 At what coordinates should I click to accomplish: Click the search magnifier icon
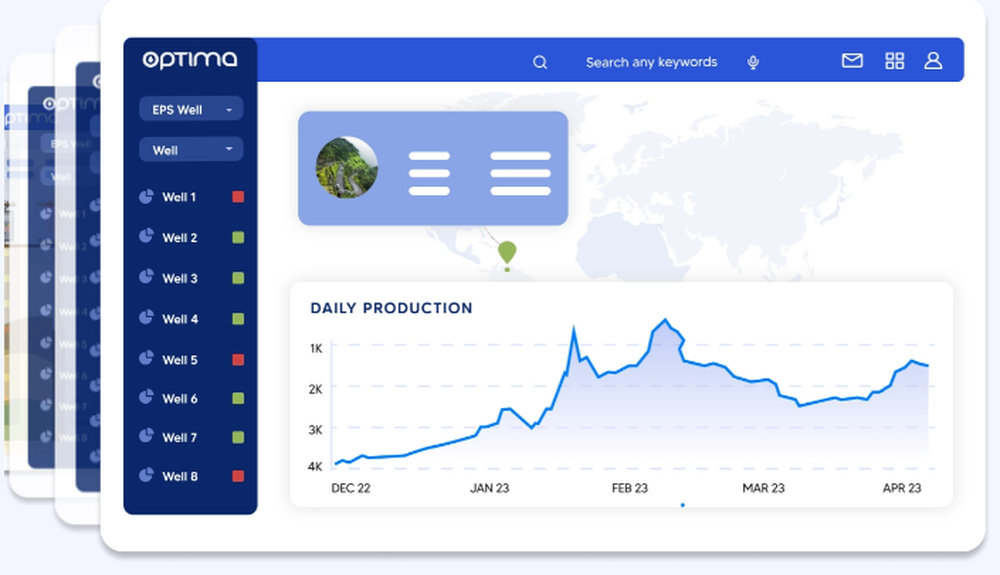(540, 62)
